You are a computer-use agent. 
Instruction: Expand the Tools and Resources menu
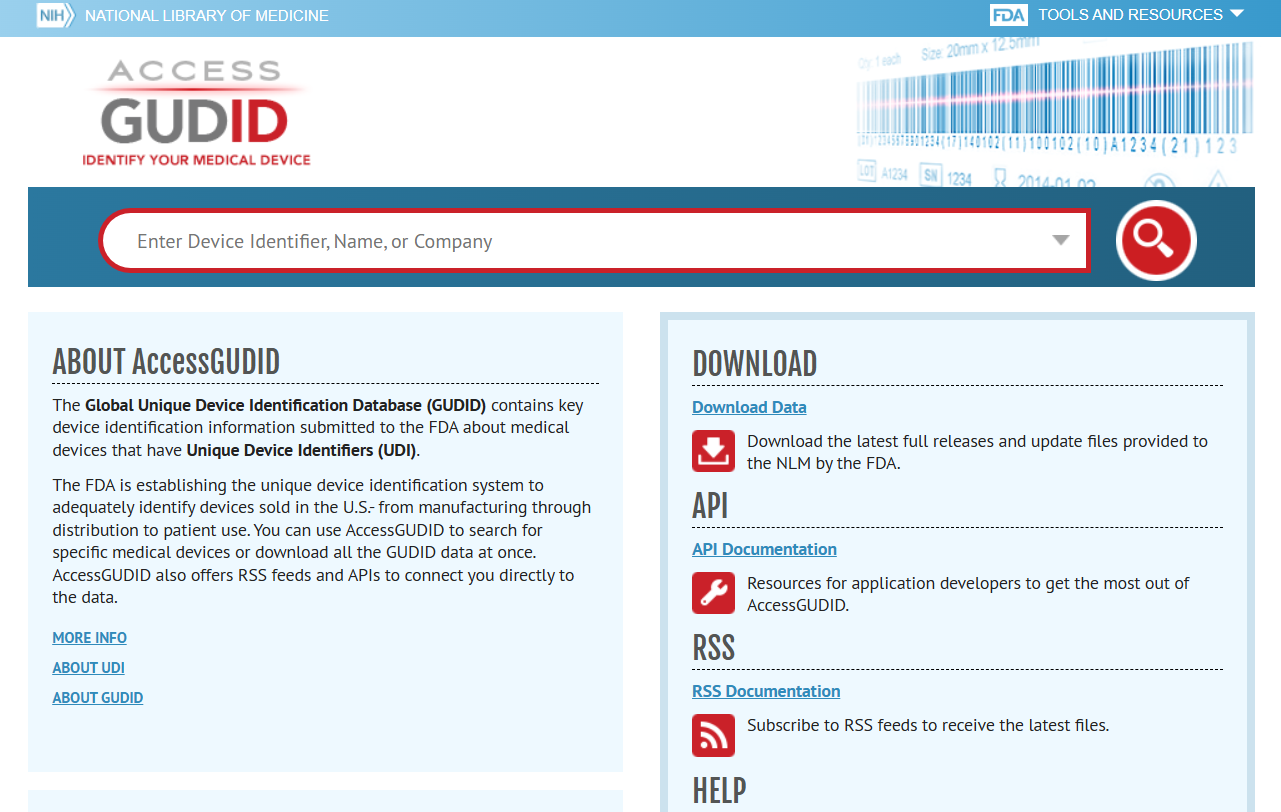[x=1141, y=15]
